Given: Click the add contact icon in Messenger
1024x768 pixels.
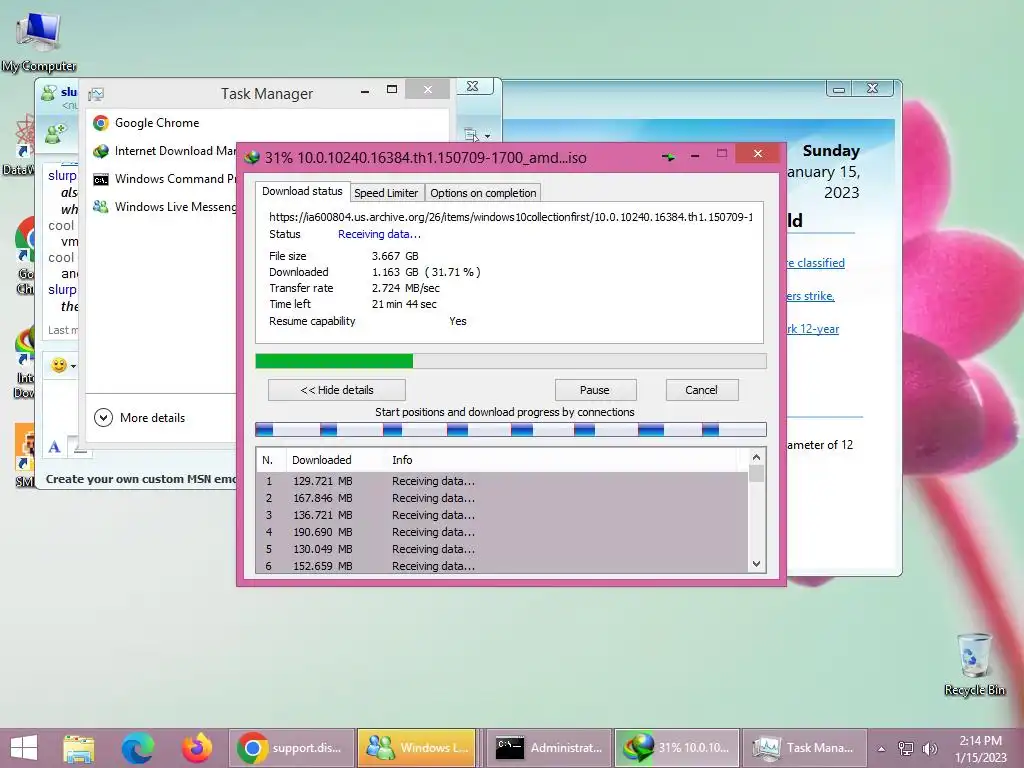Looking at the screenshot, I should [x=56, y=133].
